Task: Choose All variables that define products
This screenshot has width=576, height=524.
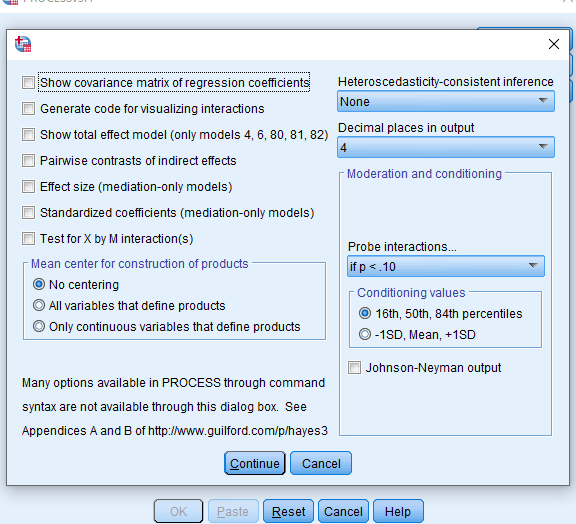Action: point(39,305)
